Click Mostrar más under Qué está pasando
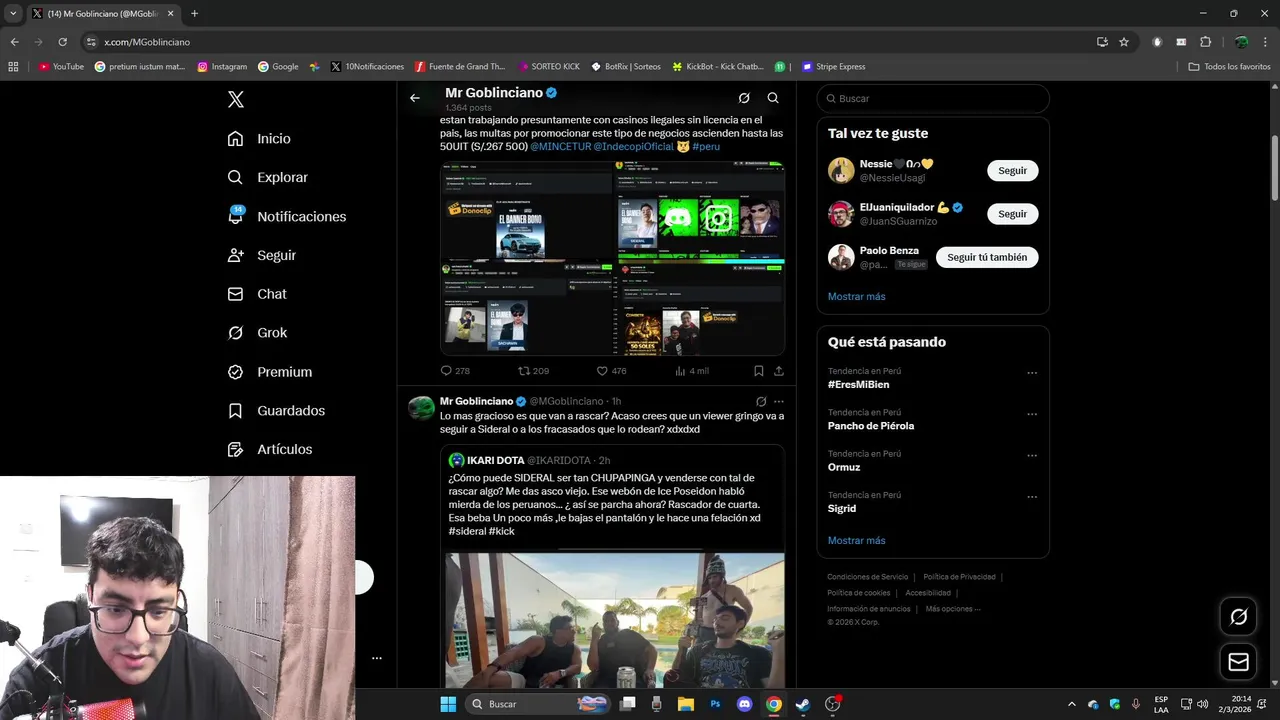Image resolution: width=1280 pixels, height=720 pixels. 856,540
